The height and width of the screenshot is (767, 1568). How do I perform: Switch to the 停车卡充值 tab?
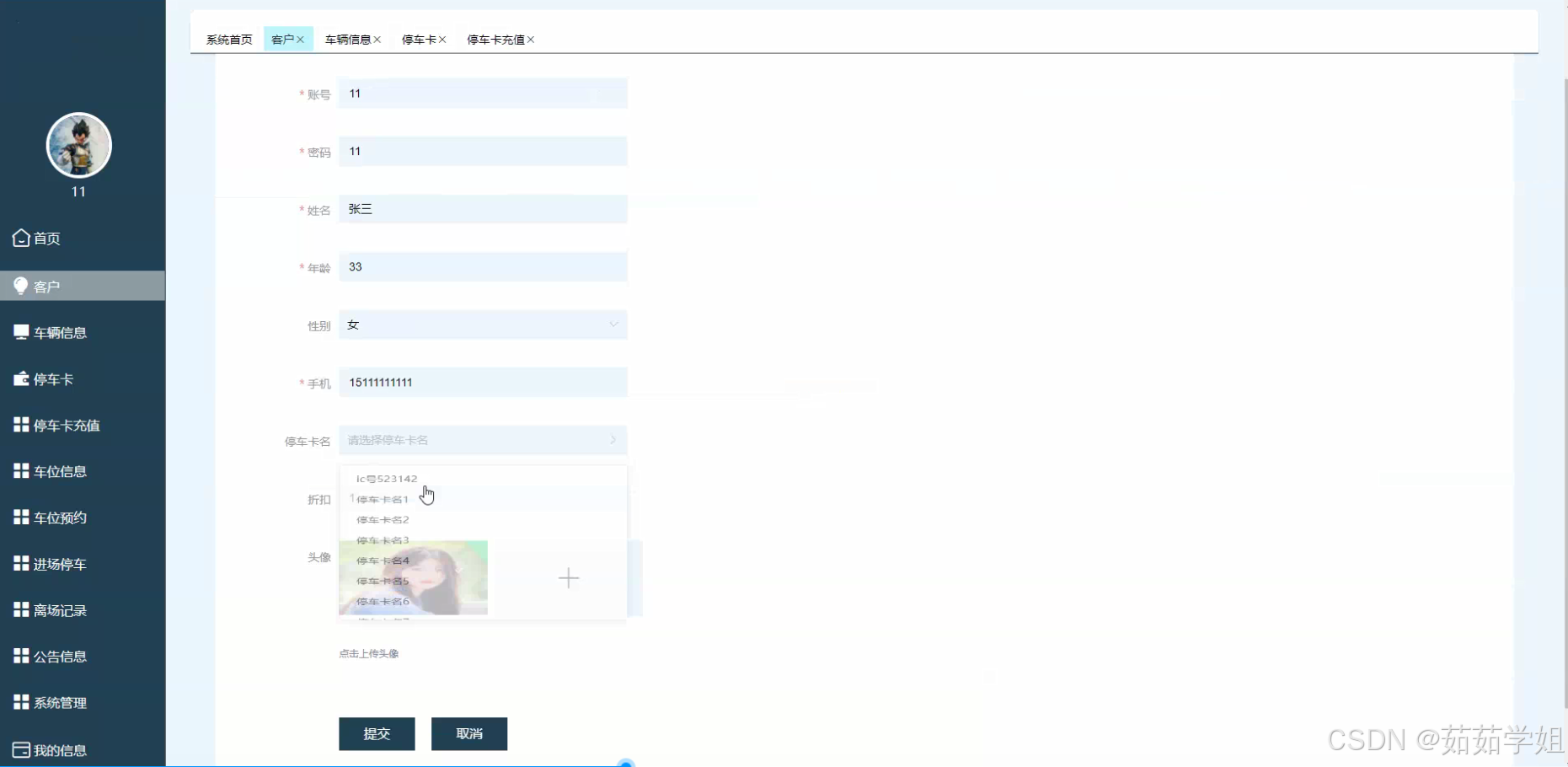coord(495,39)
